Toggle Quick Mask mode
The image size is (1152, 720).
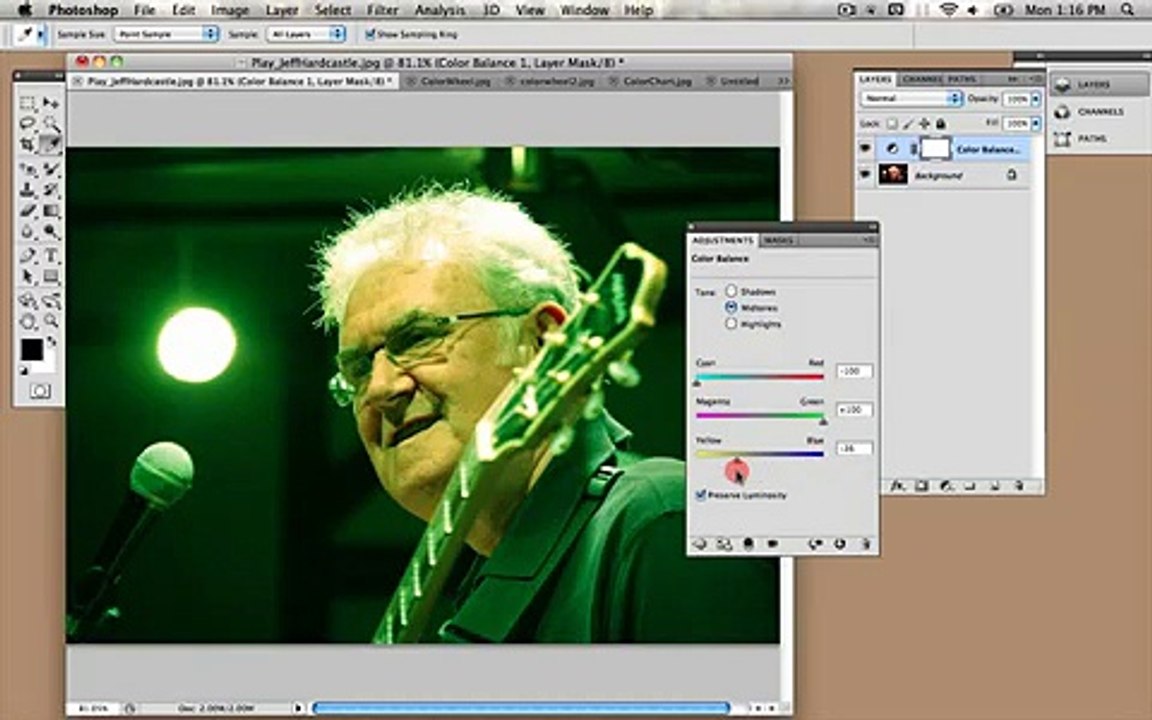(40, 391)
